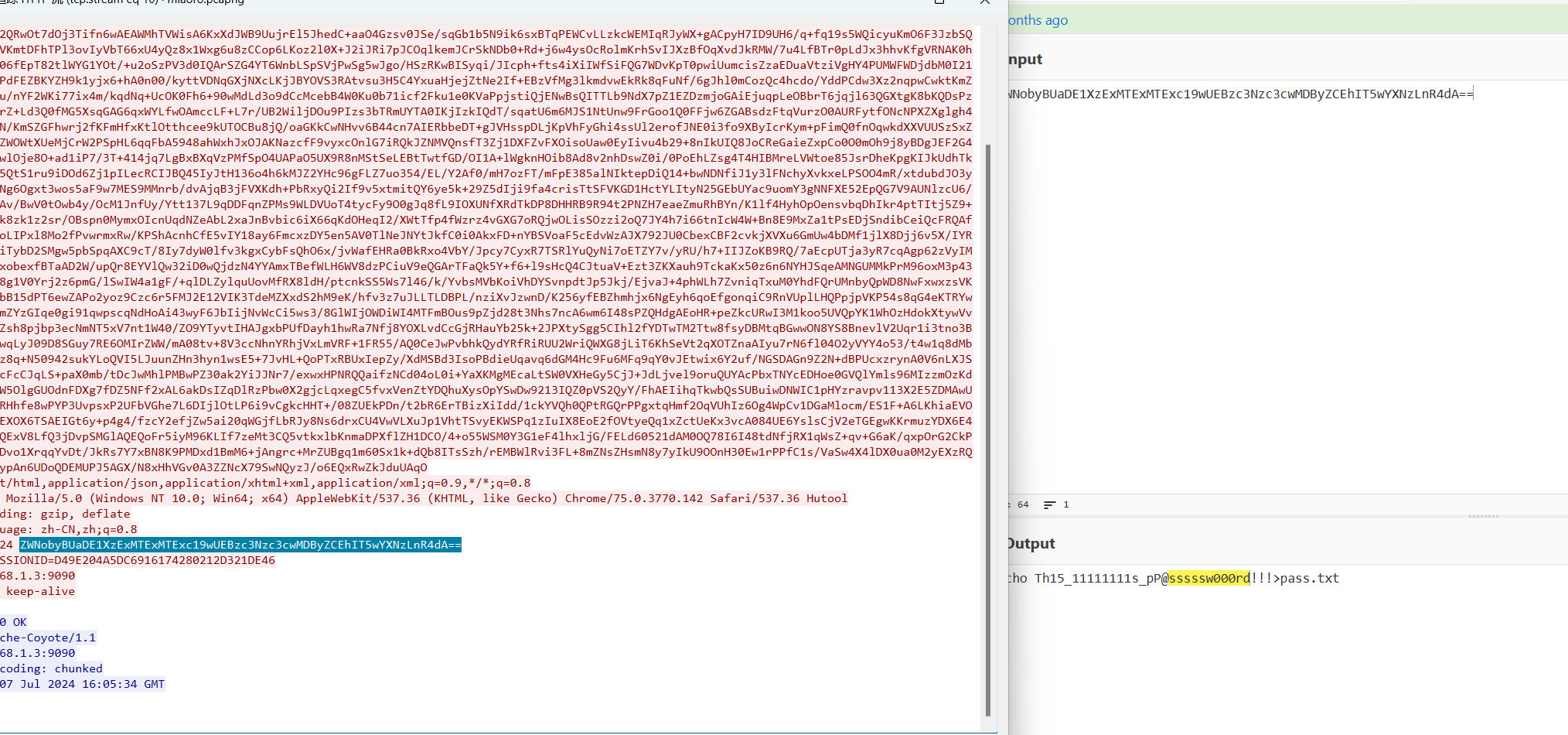Click the stream window's vertical scrollbar
The image size is (1568, 735).
pos(987,430)
